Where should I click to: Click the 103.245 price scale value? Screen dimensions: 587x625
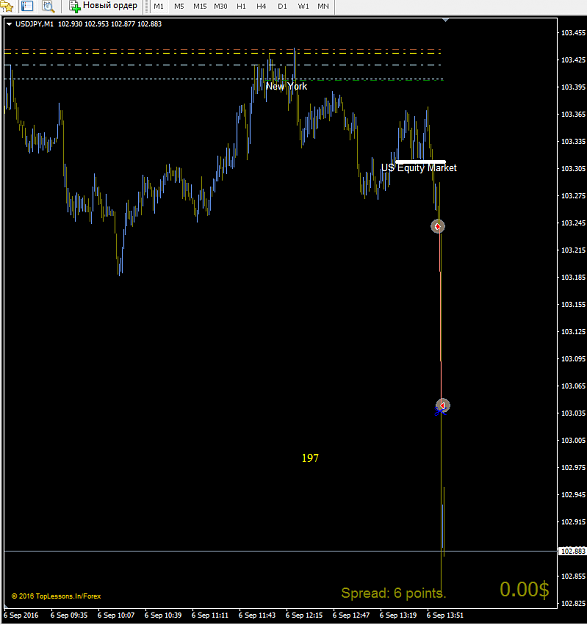[573, 223]
